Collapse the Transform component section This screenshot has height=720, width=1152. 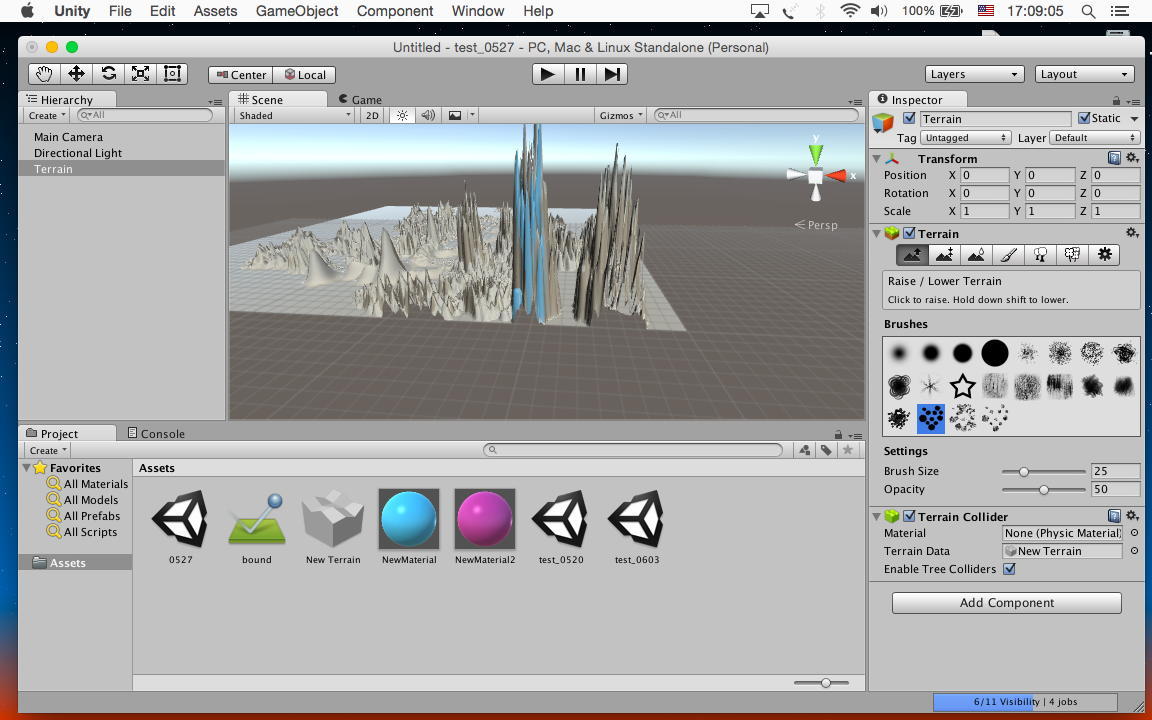tap(877, 159)
